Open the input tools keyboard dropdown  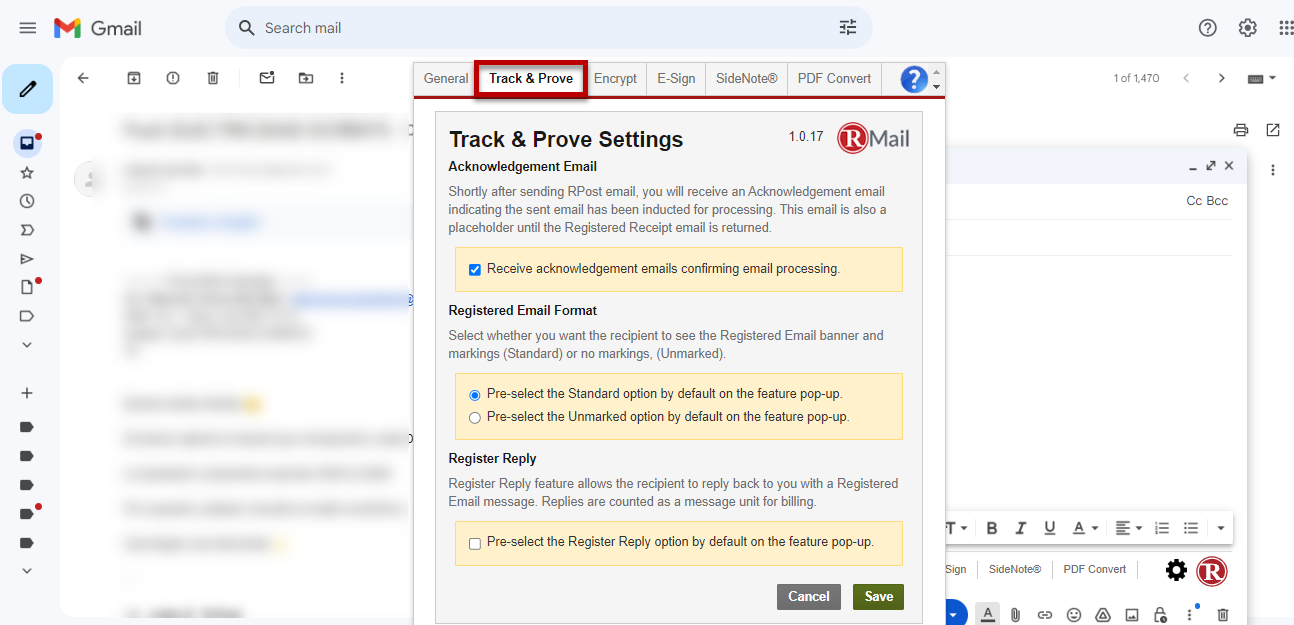pyautogui.click(x=1262, y=78)
